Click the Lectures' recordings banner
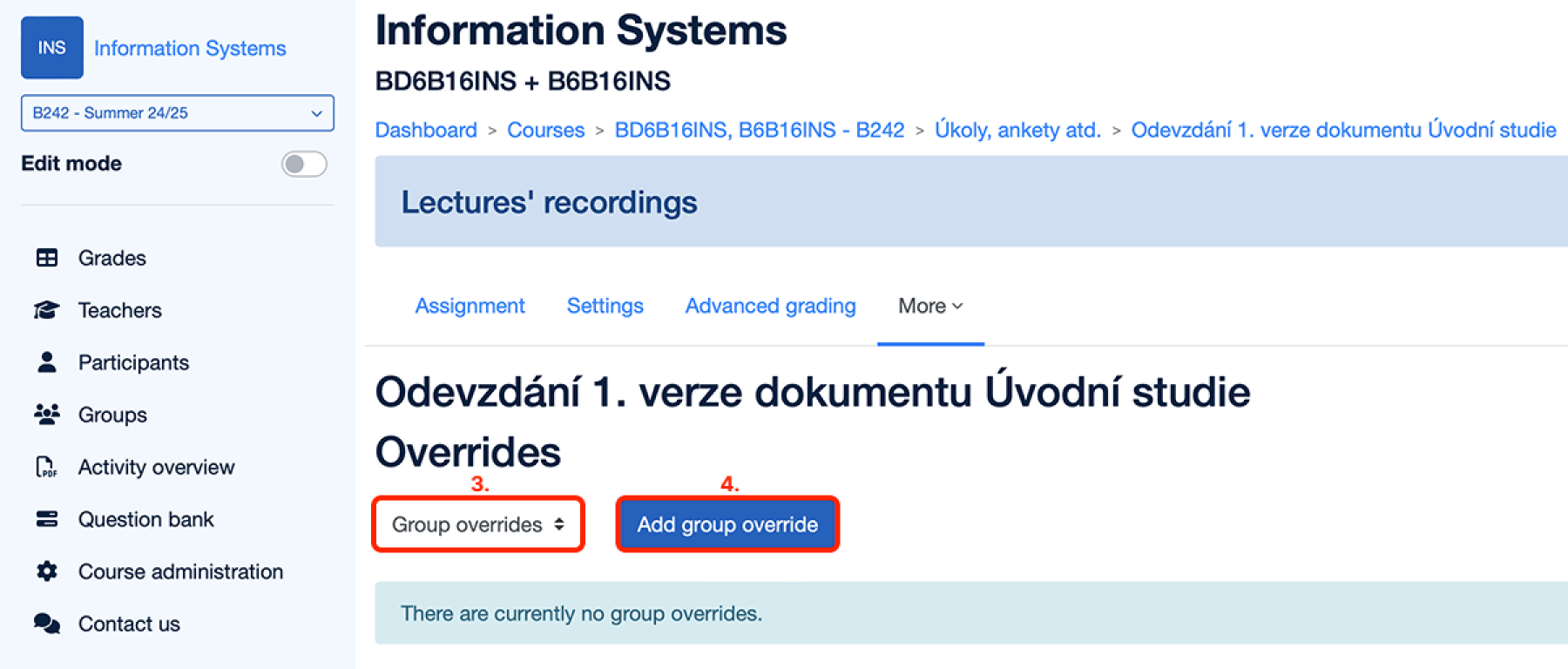Image resolution: width=1568 pixels, height=669 pixels. [971, 202]
